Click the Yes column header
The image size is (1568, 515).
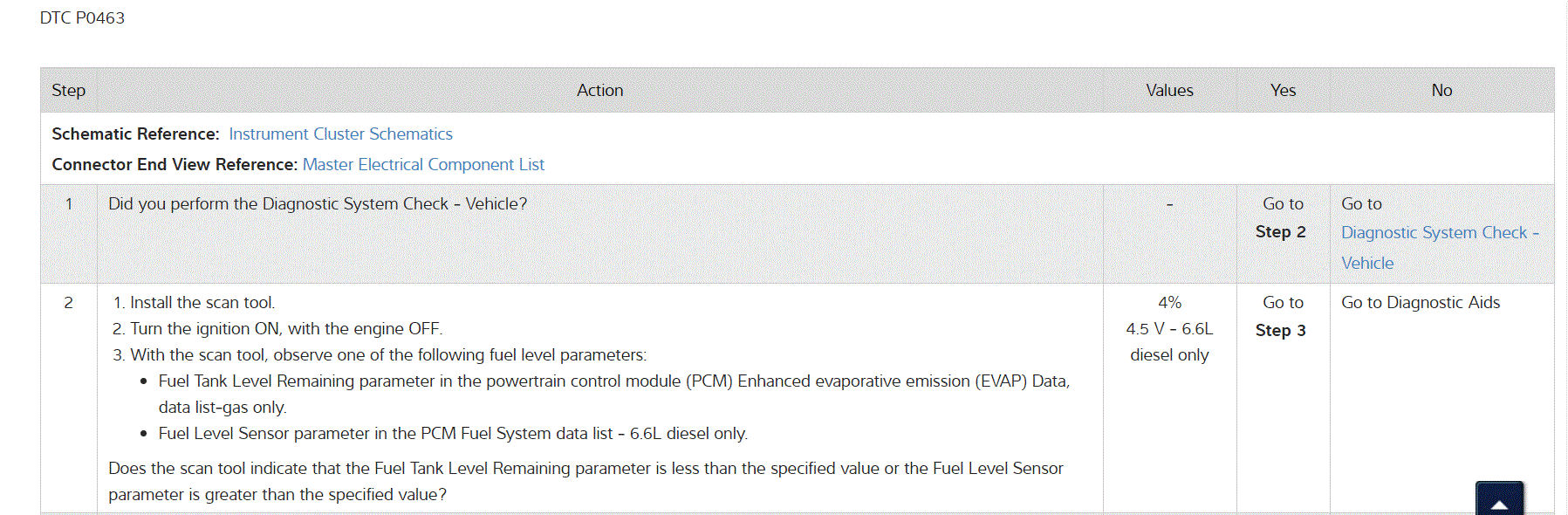click(1283, 91)
